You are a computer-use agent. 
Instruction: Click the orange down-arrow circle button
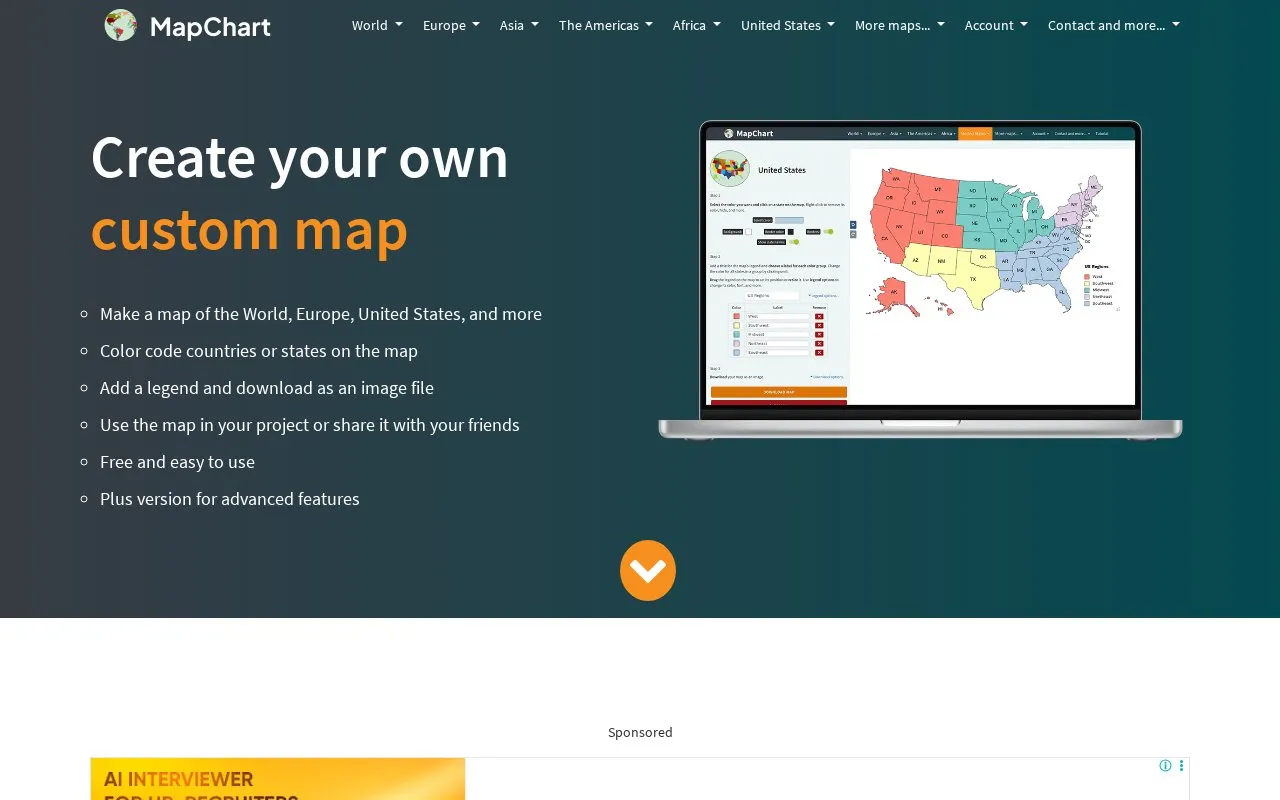[x=648, y=570]
